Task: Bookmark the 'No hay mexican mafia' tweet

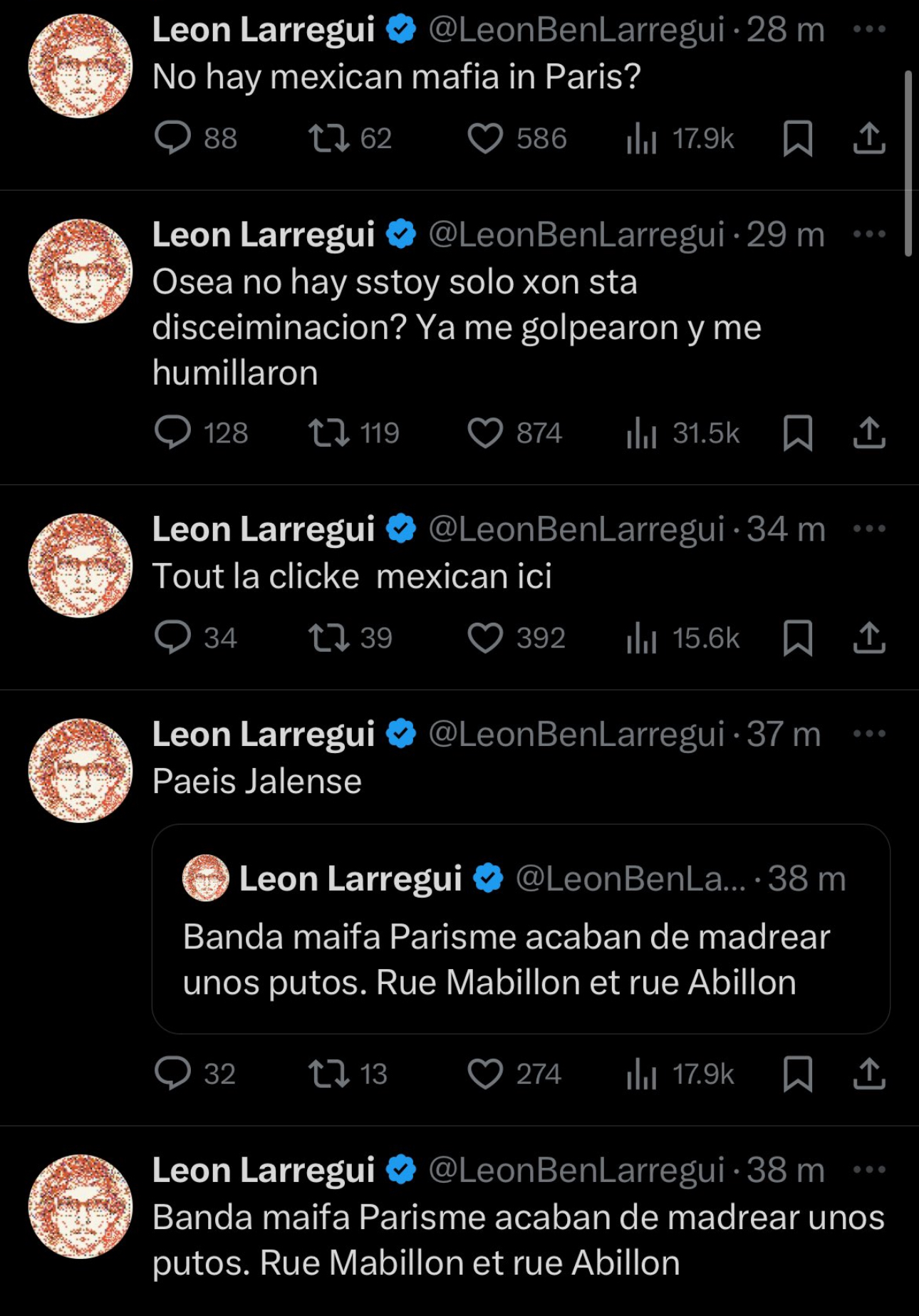Action: 797,138
